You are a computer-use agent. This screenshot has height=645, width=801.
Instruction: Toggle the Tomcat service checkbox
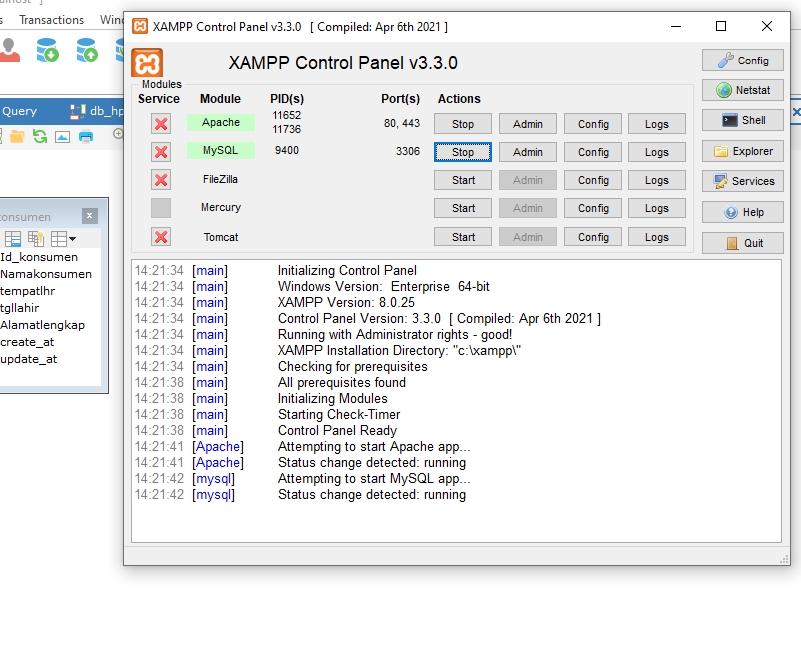point(161,237)
